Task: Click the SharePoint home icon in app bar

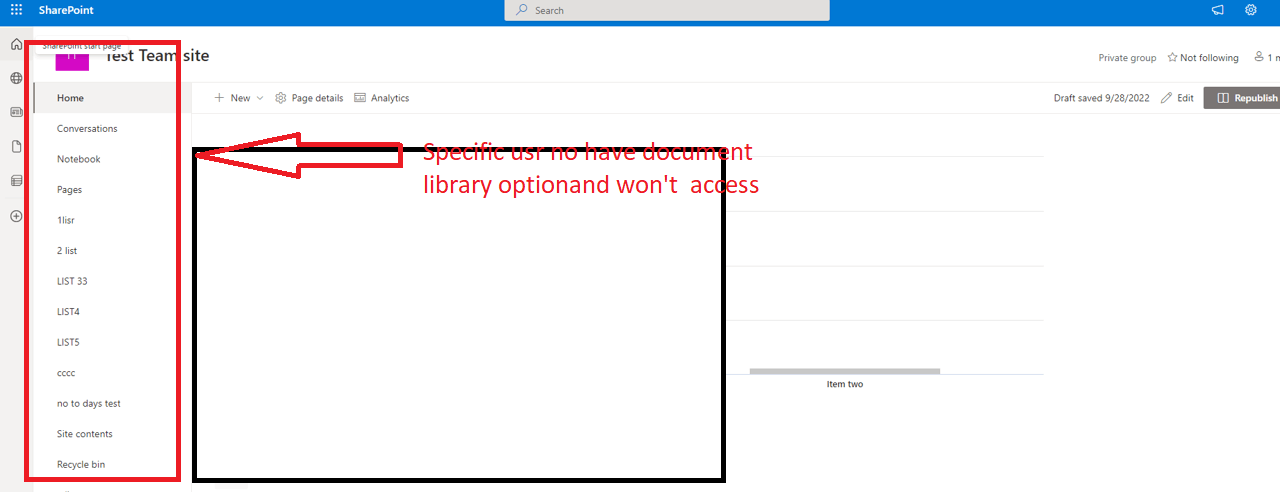Action: click(16, 45)
